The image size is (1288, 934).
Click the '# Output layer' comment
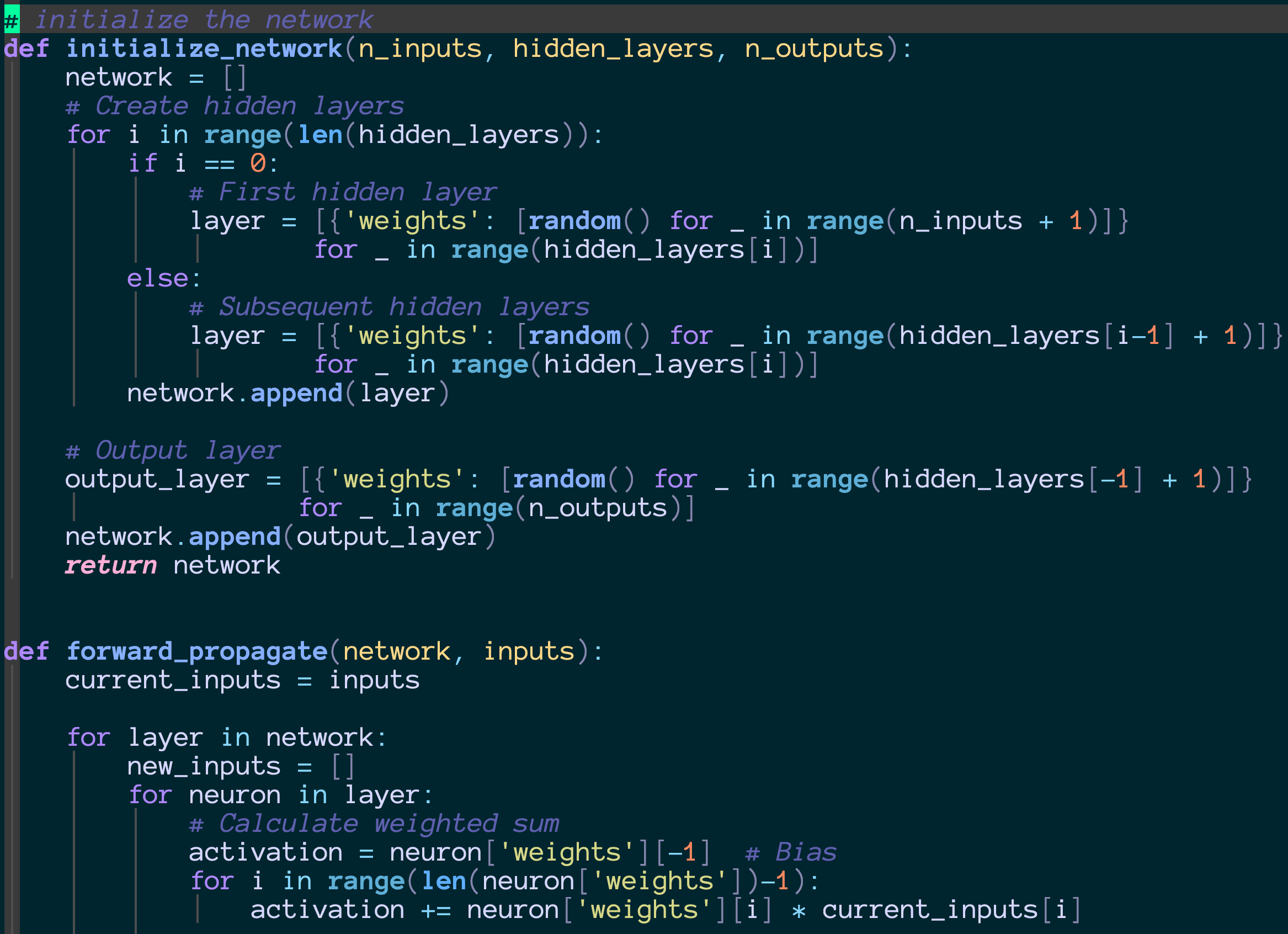(173, 450)
